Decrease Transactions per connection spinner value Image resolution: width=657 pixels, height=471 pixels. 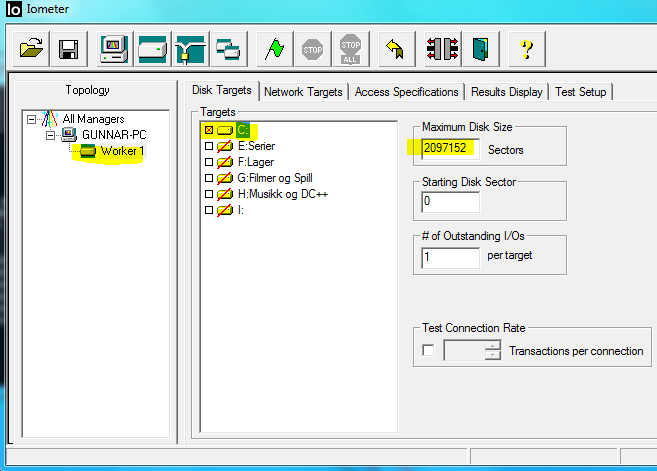493,355
